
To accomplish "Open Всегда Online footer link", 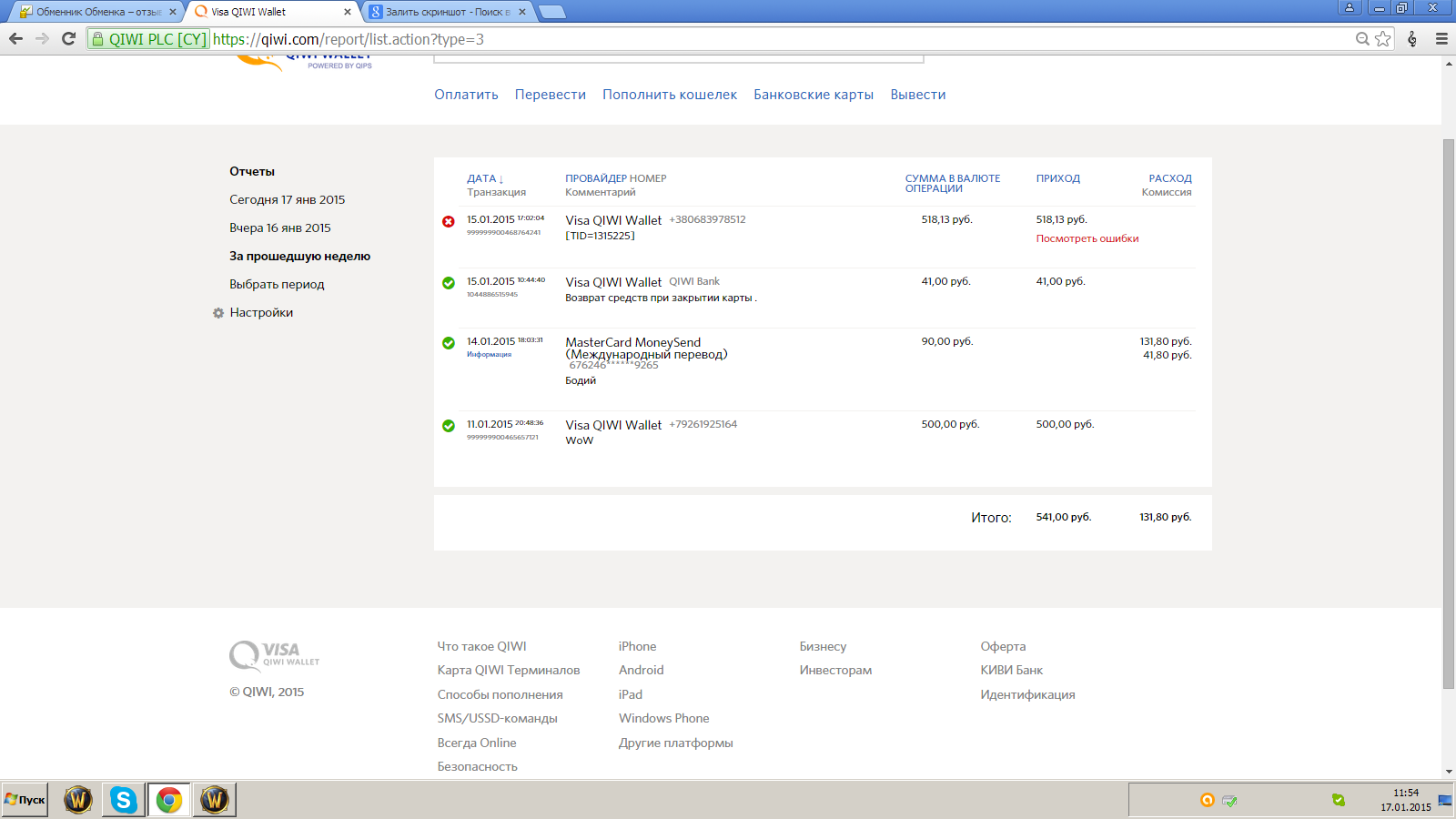I will [477, 743].
